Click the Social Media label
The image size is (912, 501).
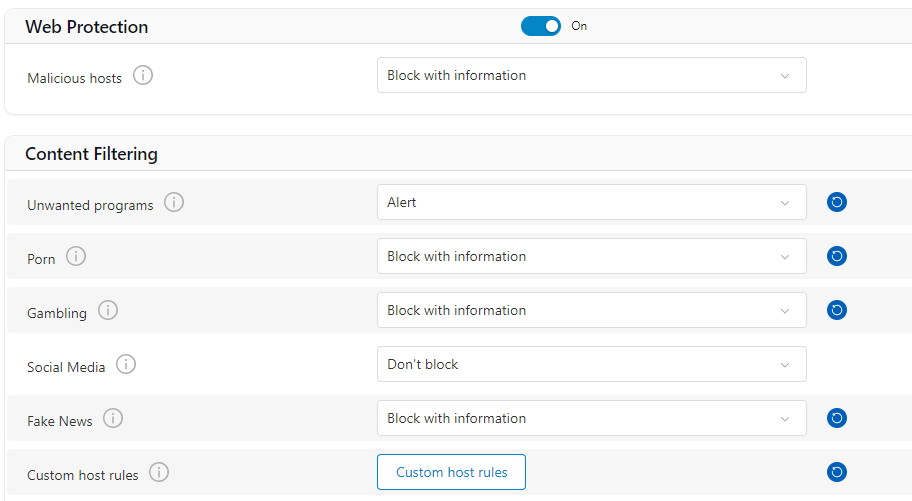66,367
